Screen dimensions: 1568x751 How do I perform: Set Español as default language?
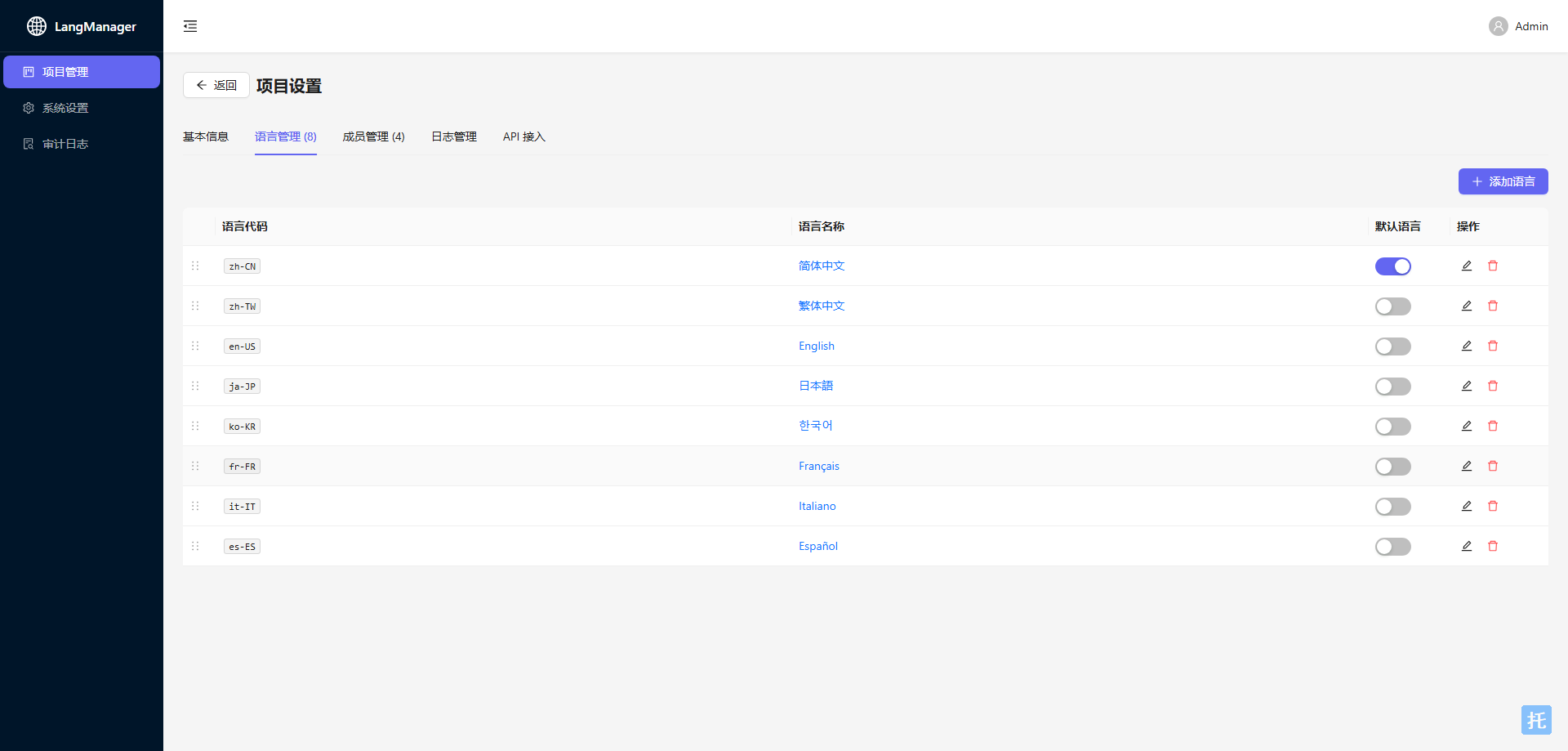(x=1393, y=547)
